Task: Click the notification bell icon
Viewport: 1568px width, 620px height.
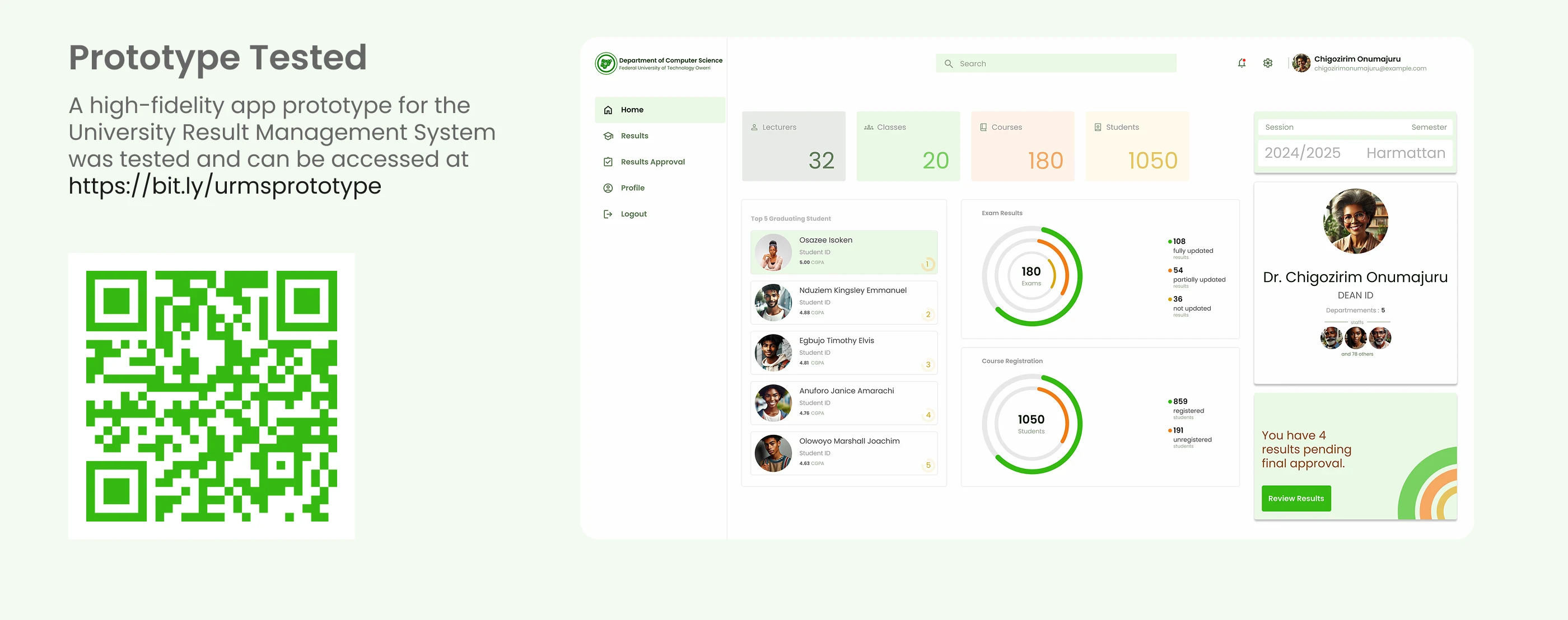Action: 1241,63
